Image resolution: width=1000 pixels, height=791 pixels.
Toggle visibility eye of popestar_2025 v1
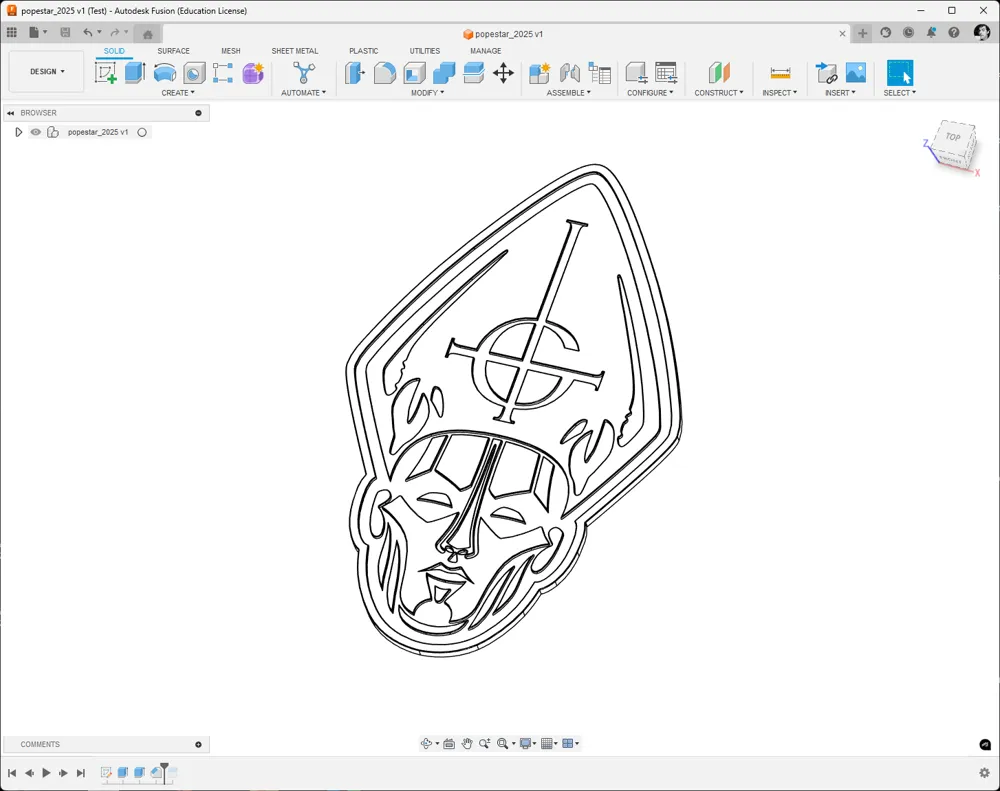pyautogui.click(x=36, y=132)
